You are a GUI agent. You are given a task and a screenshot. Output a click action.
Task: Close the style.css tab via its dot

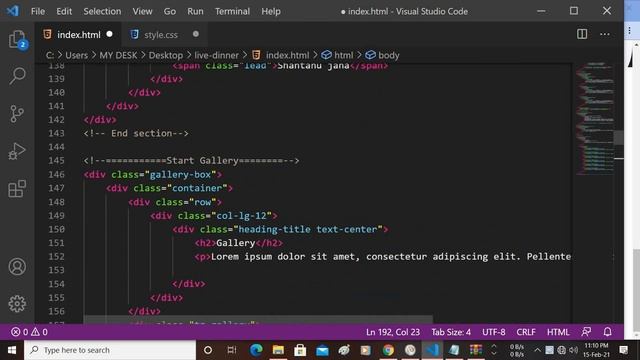[196, 34]
